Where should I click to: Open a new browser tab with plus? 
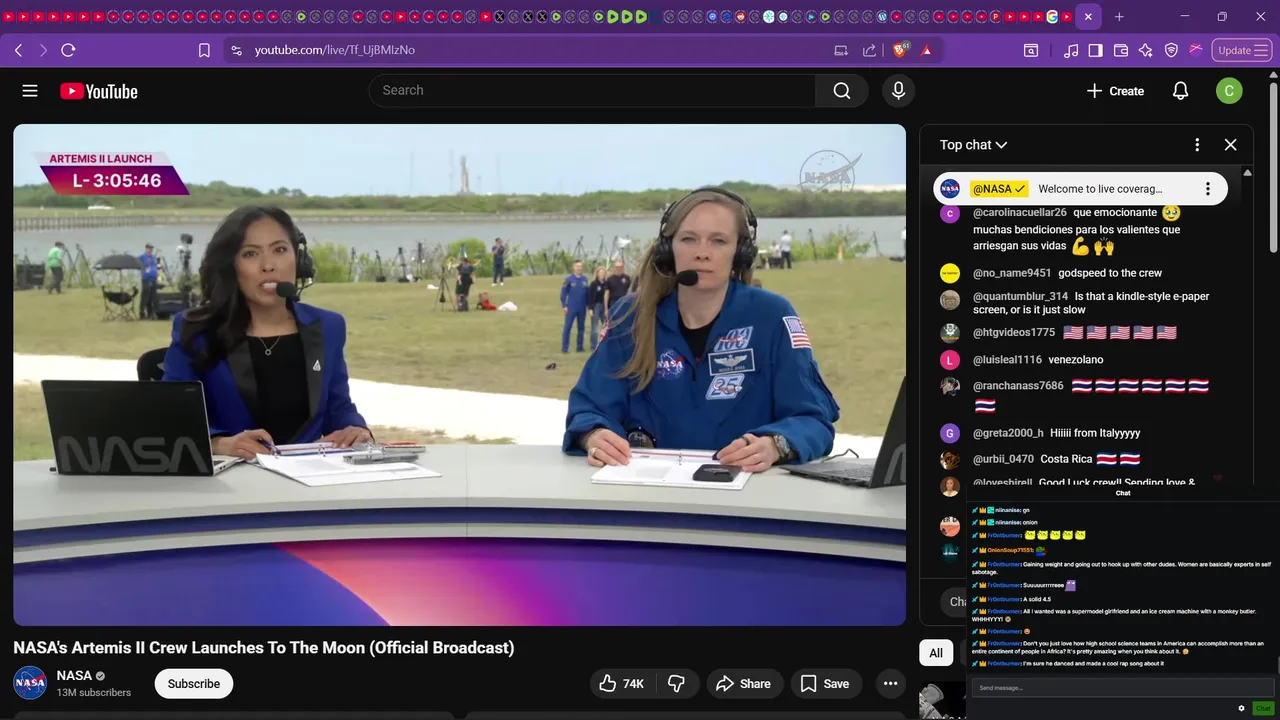point(1119,17)
